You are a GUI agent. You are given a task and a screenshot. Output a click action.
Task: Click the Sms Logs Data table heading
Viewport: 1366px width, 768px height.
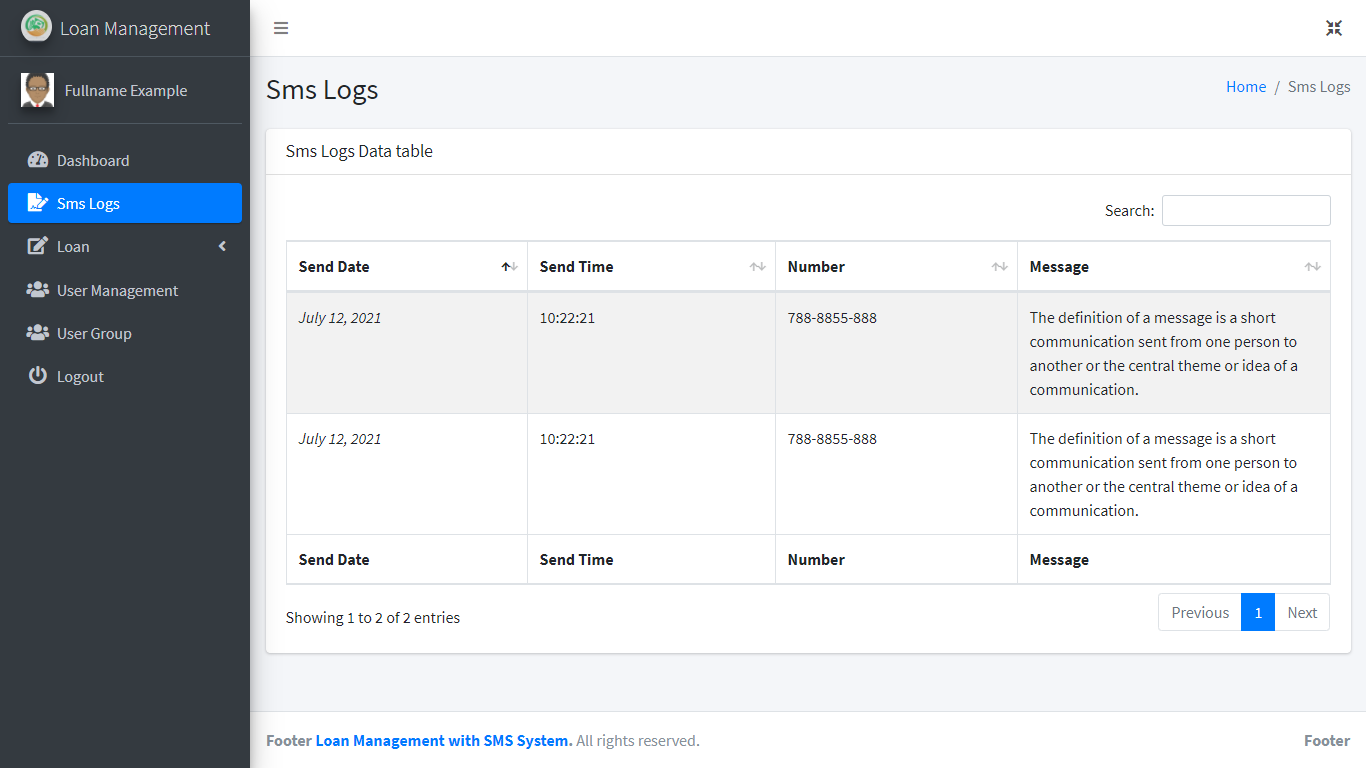click(359, 152)
